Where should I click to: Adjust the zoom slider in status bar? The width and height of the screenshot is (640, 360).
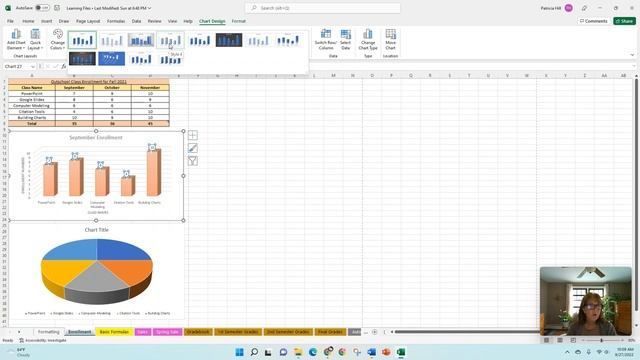(602, 340)
